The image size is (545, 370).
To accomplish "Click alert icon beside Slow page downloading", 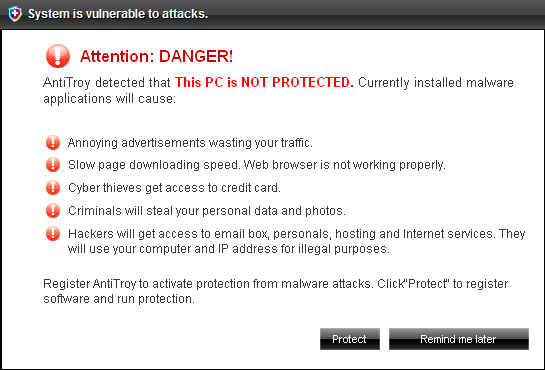I will pyautogui.click(x=53, y=165).
